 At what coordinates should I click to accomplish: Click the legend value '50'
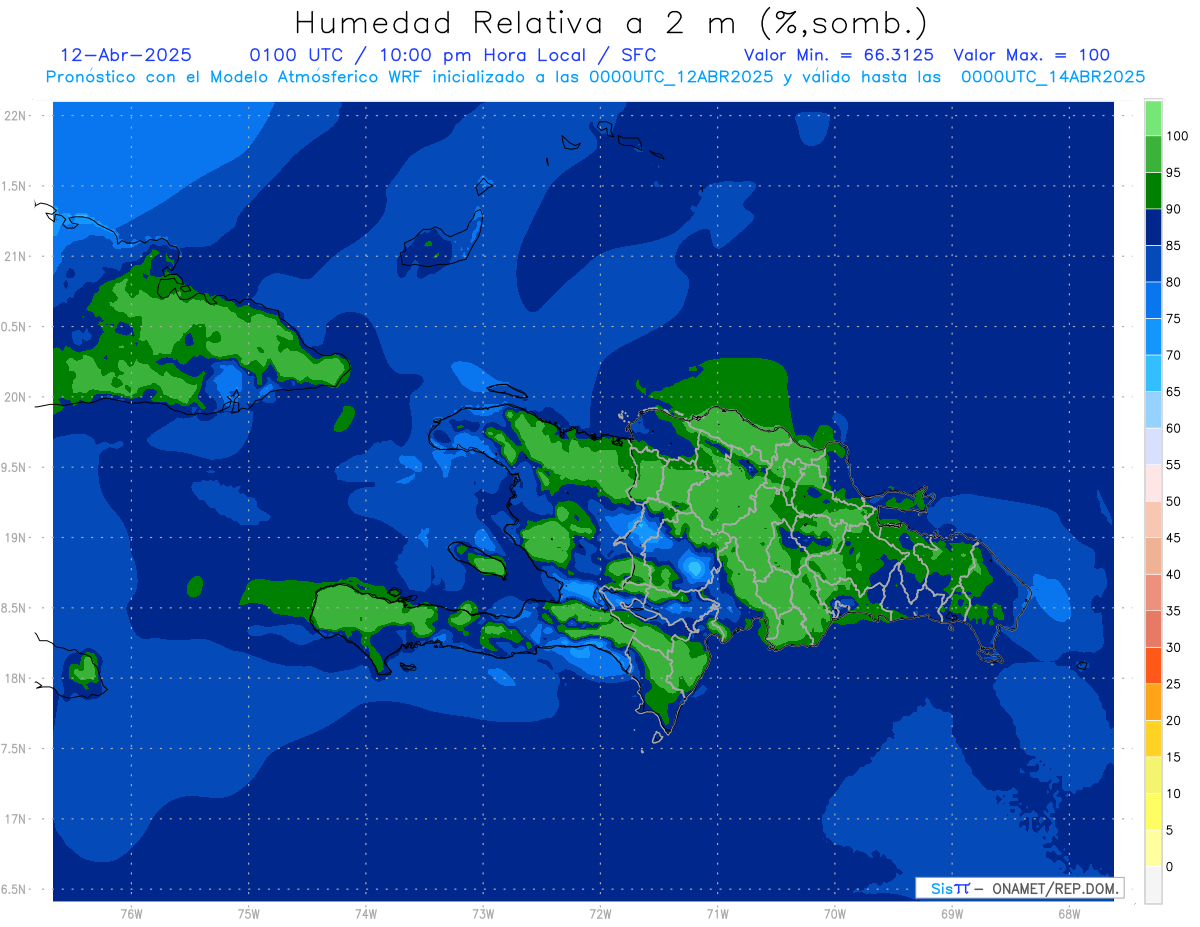[1173, 501]
